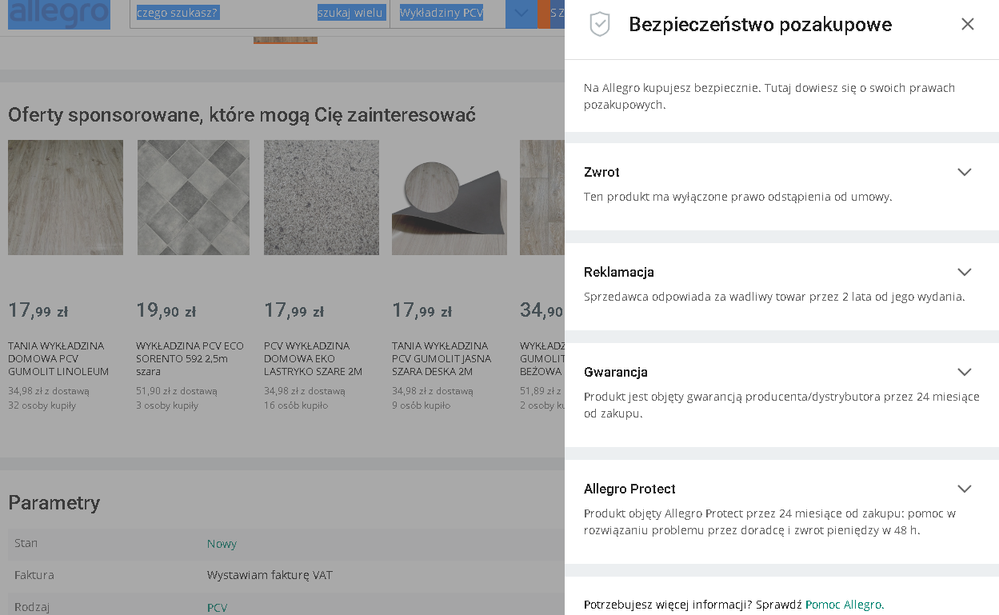The height and width of the screenshot is (615, 999).
Task: Close the Bezpieczeństwo pozakupowe panel
Action: tap(967, 25)
